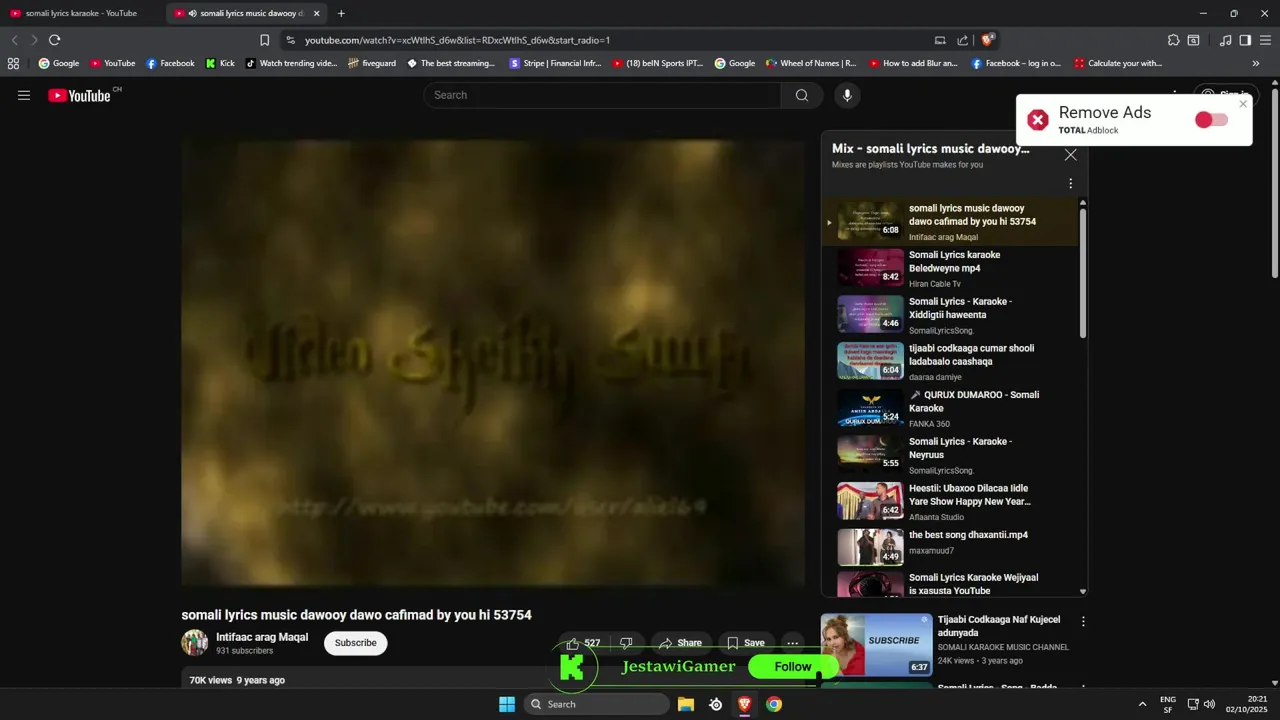Expand the bookmarks overflow chevron

(1255, 63)
